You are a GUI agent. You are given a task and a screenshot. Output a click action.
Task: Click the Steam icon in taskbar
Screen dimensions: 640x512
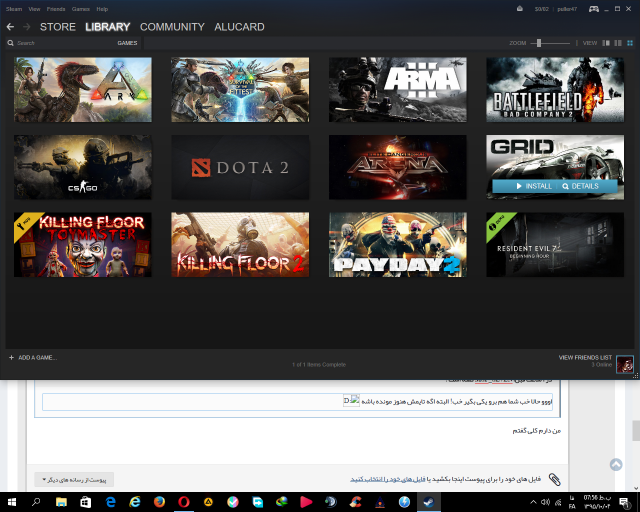click(x=429, y=502)
